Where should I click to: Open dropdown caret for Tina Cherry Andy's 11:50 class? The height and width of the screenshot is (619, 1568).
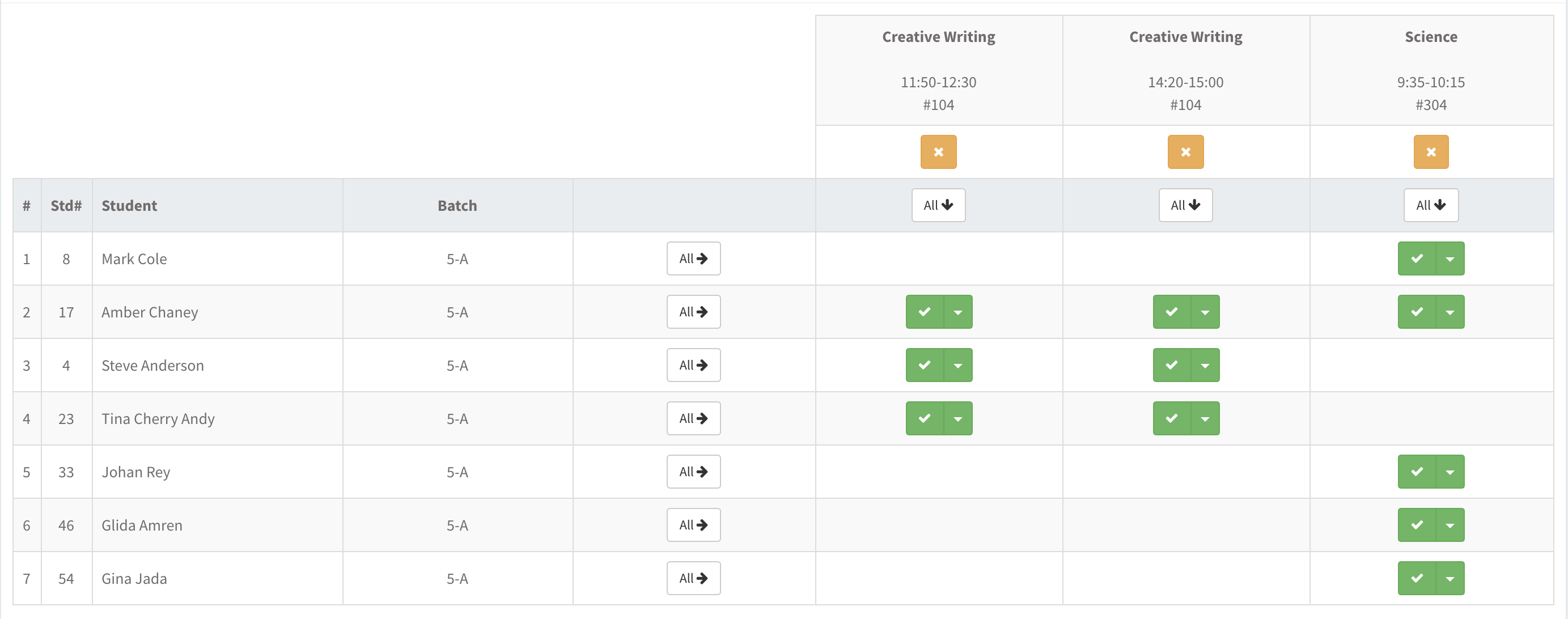958,419
